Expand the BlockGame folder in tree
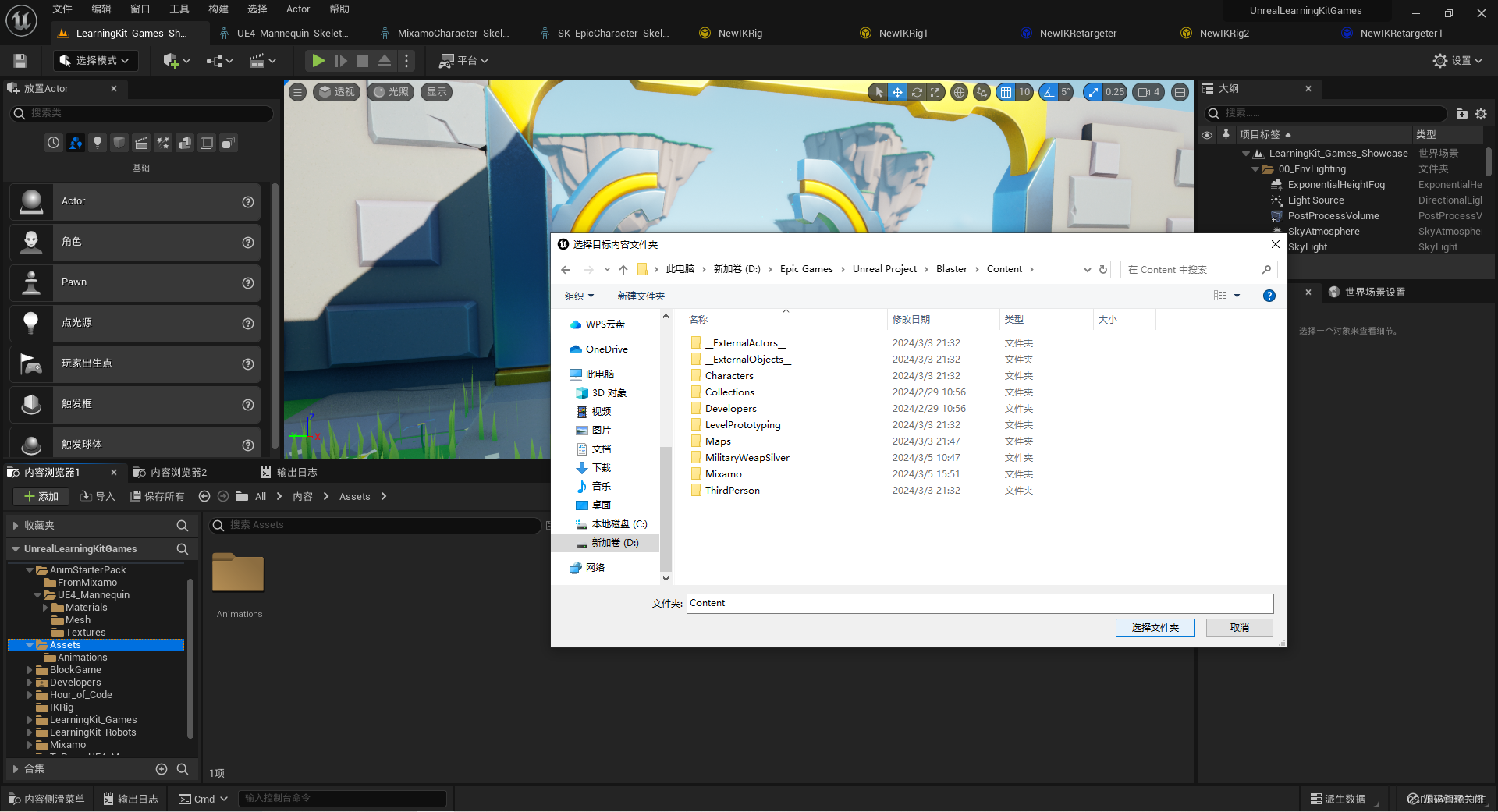This screenshot has width=1498, height=812. coord(30,670)
